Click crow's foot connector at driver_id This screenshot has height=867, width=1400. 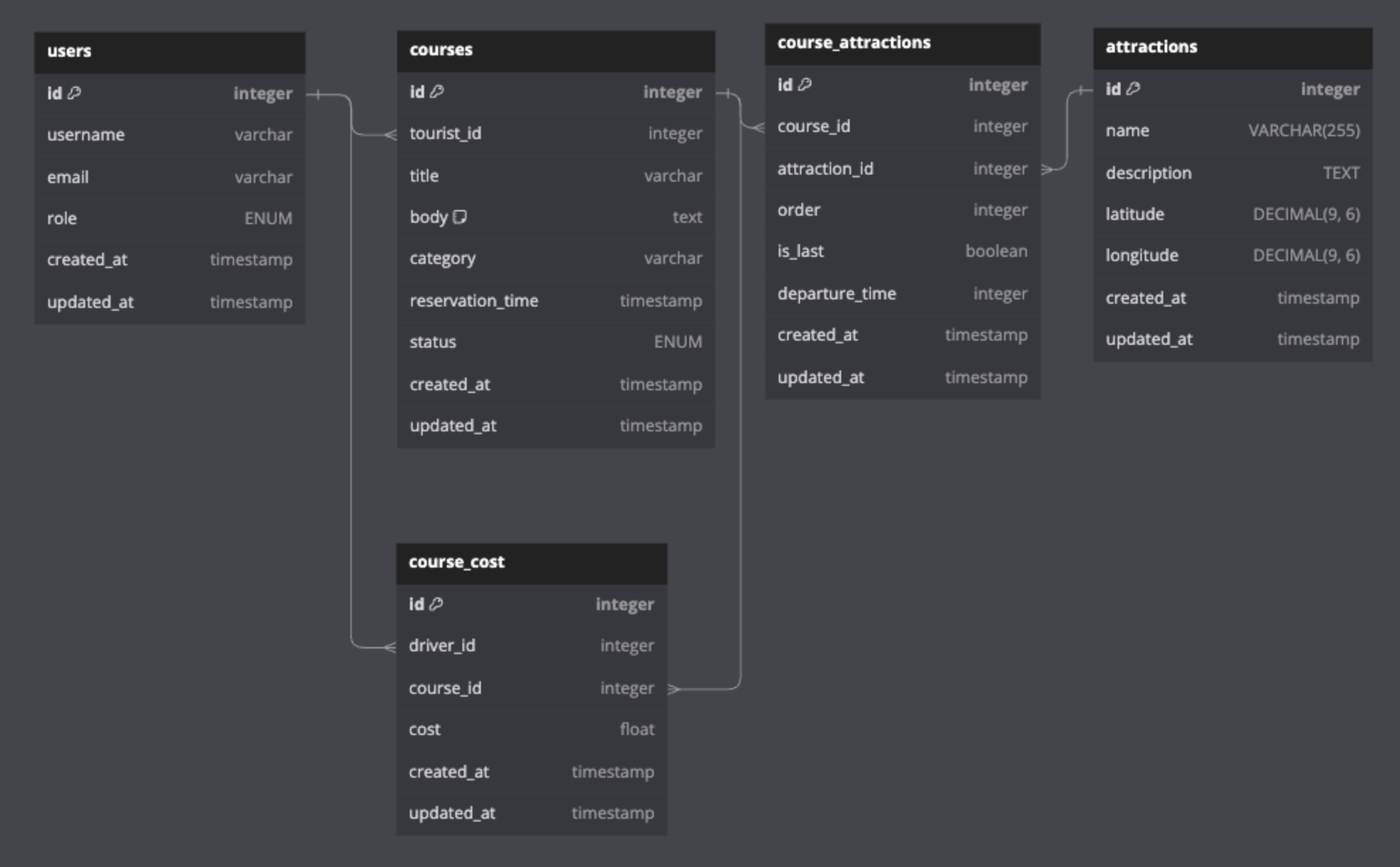click(x=389, y=647)
